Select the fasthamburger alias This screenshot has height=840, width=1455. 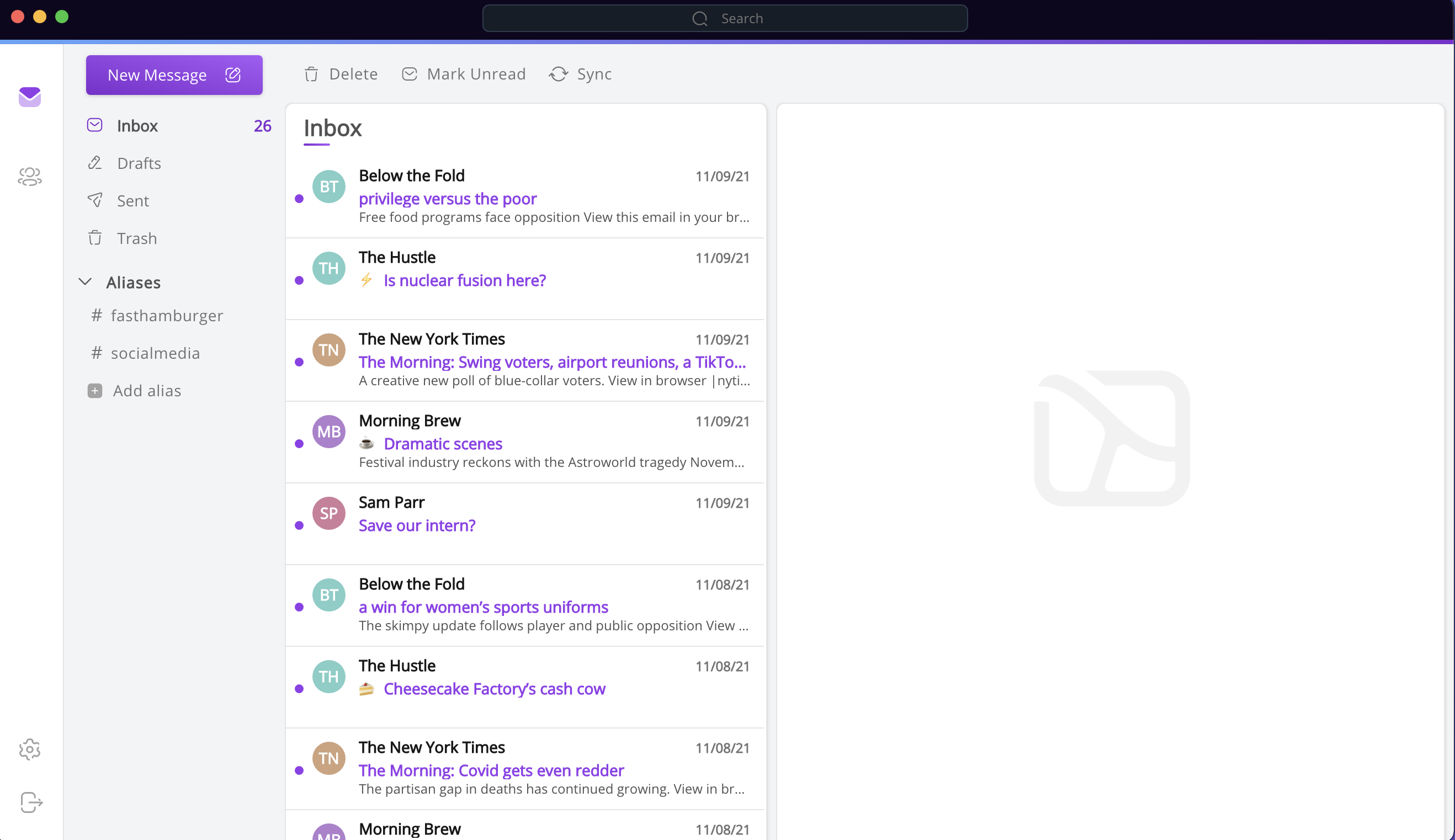(x=167, y=316)
